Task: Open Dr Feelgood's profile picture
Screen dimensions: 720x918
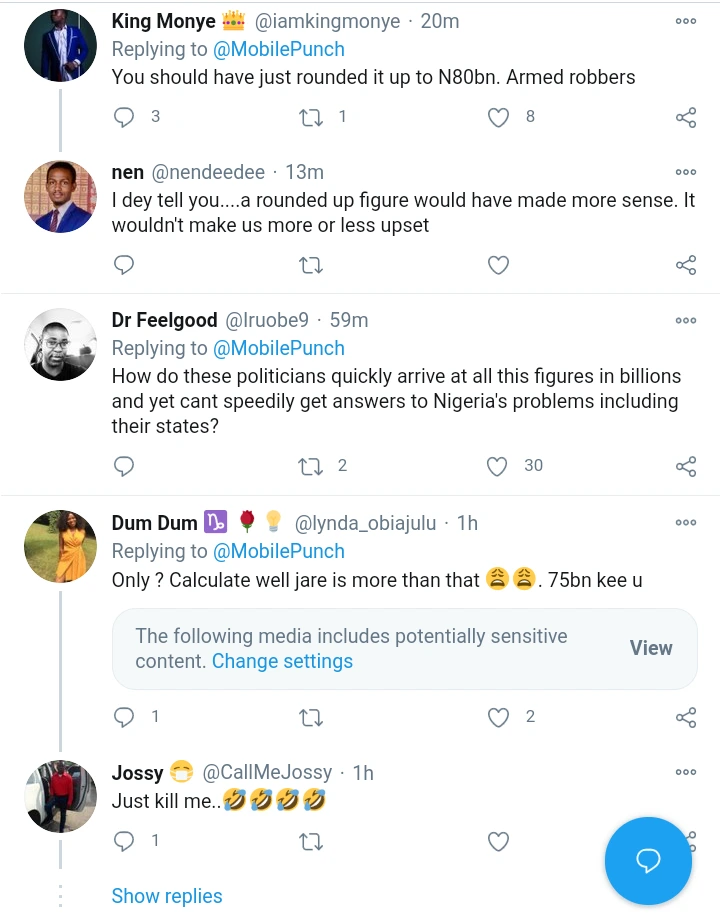Action: coord(60,345)
